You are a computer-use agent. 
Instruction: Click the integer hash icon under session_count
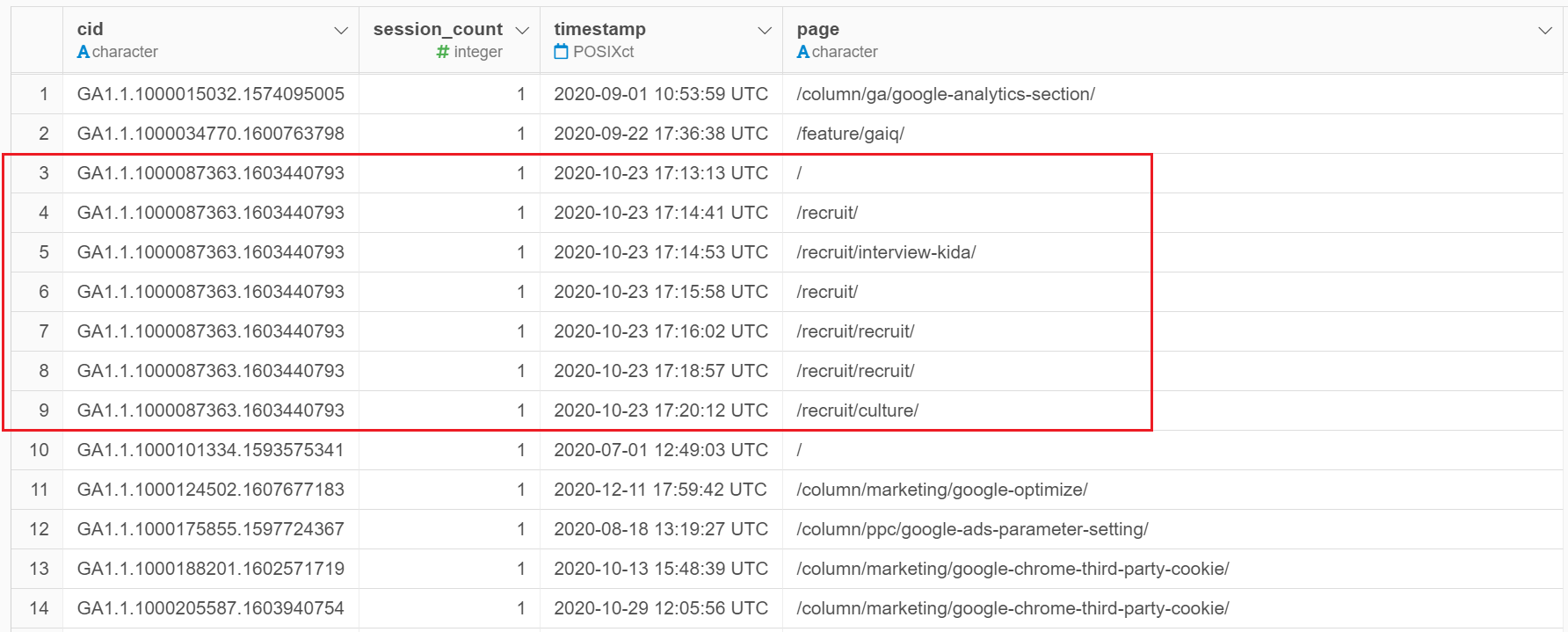[443, 52]
